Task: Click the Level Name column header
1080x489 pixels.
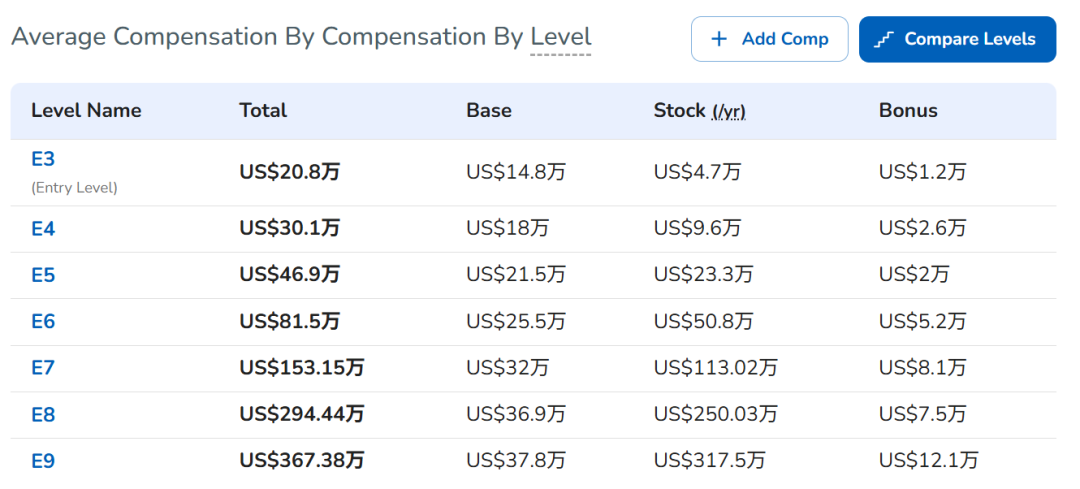Action: (86, 111)
